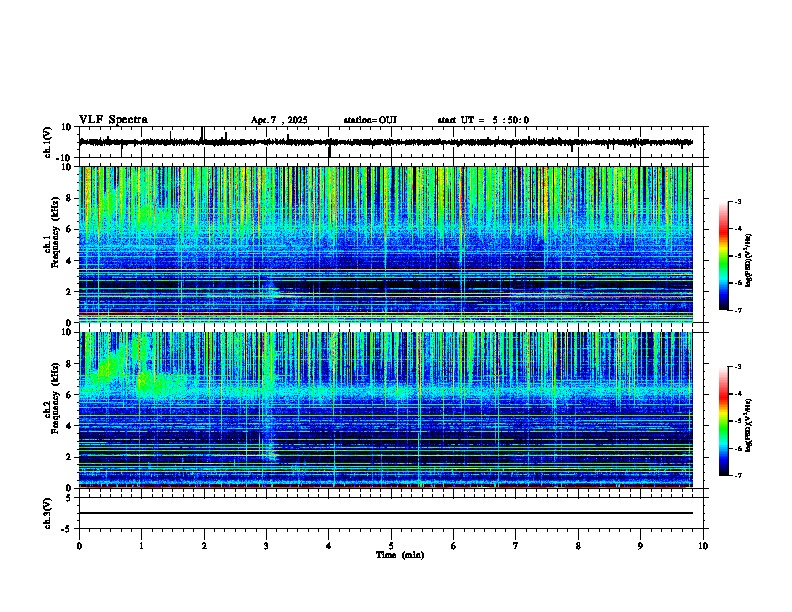
Task: Click the ch.2 colorbar log(PSD) label
Action: (749, 425)
